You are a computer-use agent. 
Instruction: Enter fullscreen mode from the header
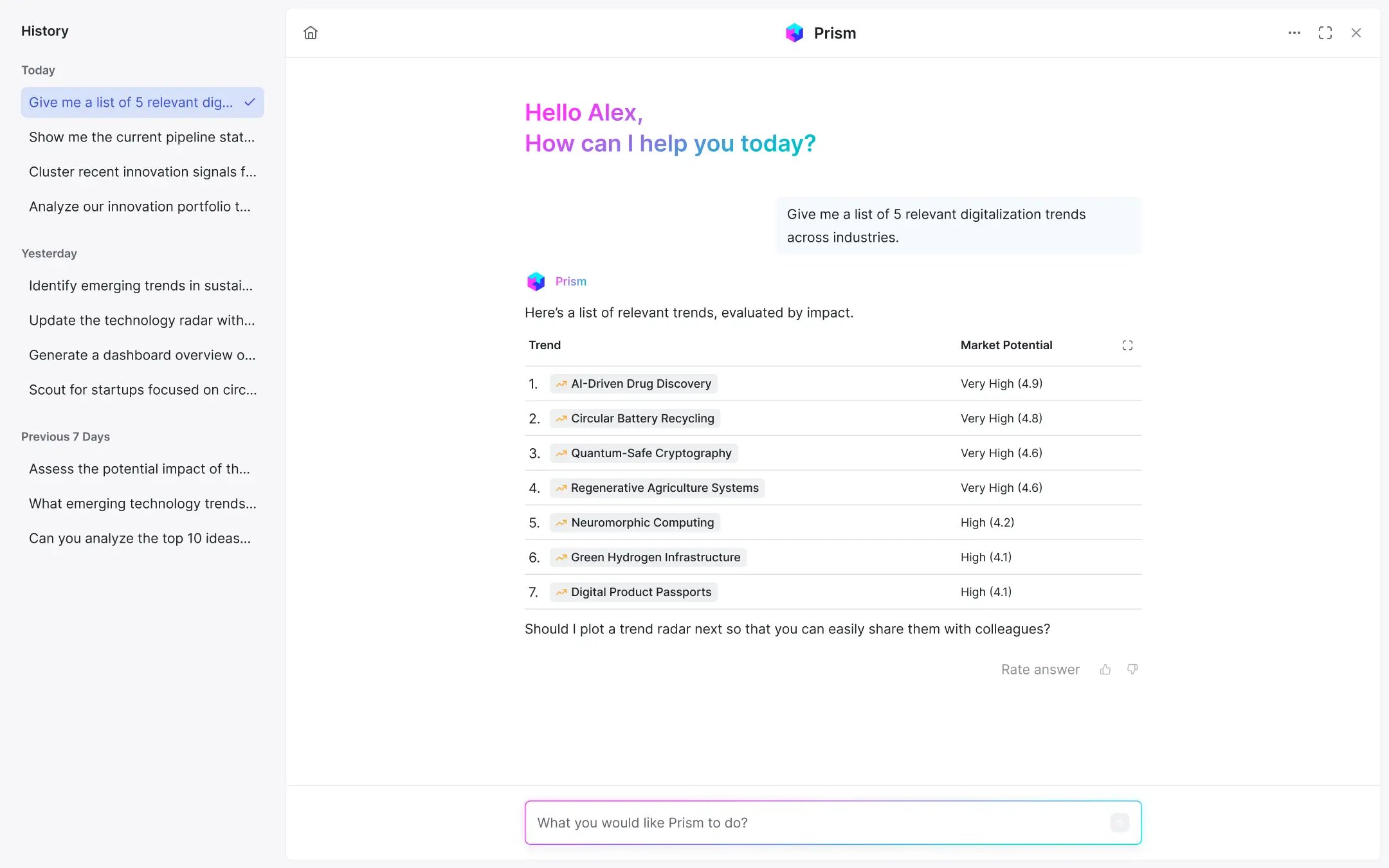tap(1325, 33)
